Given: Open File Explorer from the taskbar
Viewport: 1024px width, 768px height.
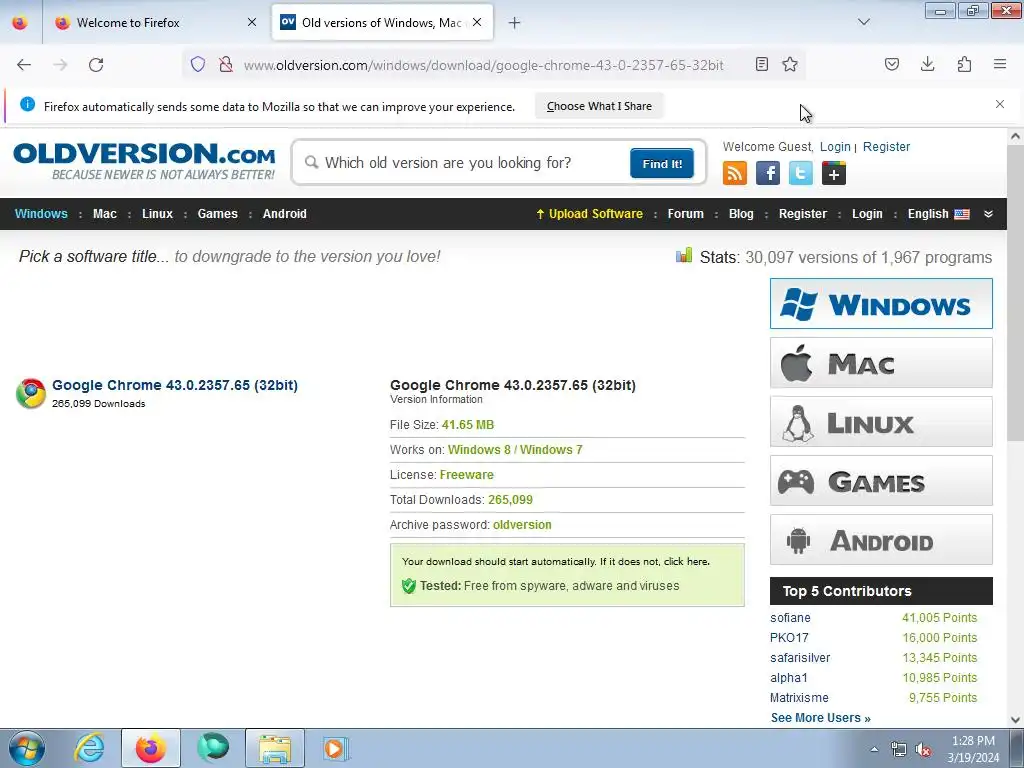Looking at the screenshot, I should pyautogui.click(x=275, y=748).
